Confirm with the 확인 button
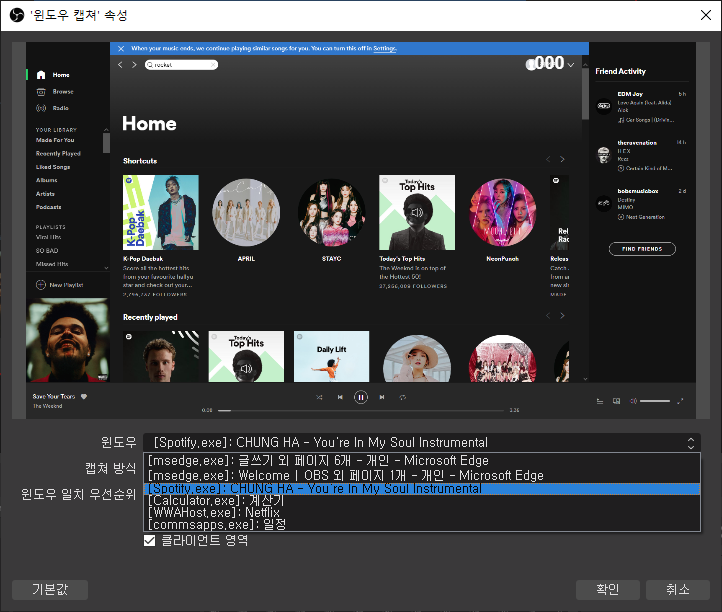Image resolution: width=722 pixels, height=612 pixels. click(x=608, y=589)
